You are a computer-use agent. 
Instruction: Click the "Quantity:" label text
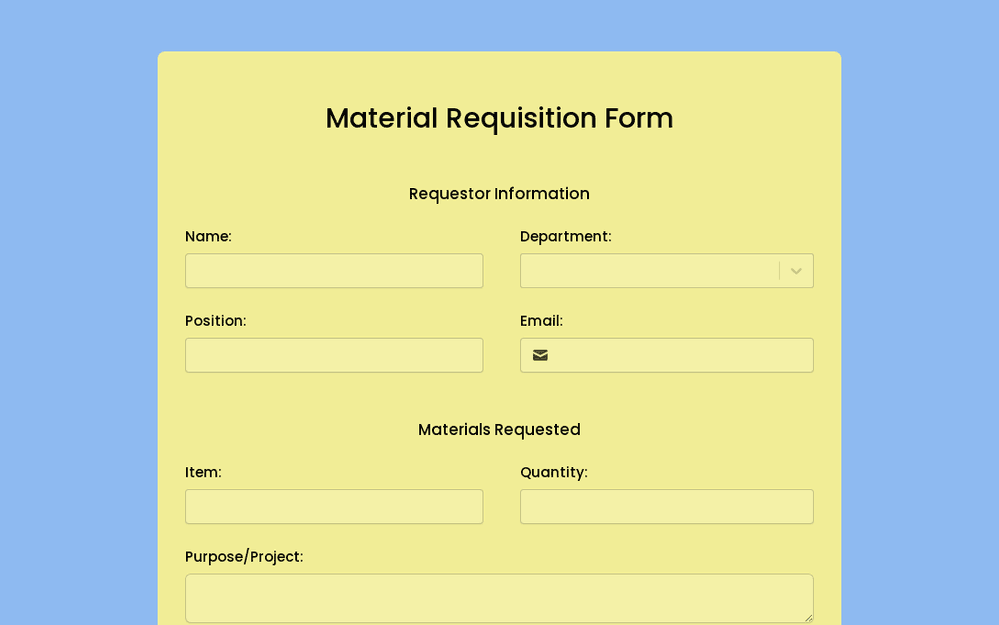tap(553, 472)
